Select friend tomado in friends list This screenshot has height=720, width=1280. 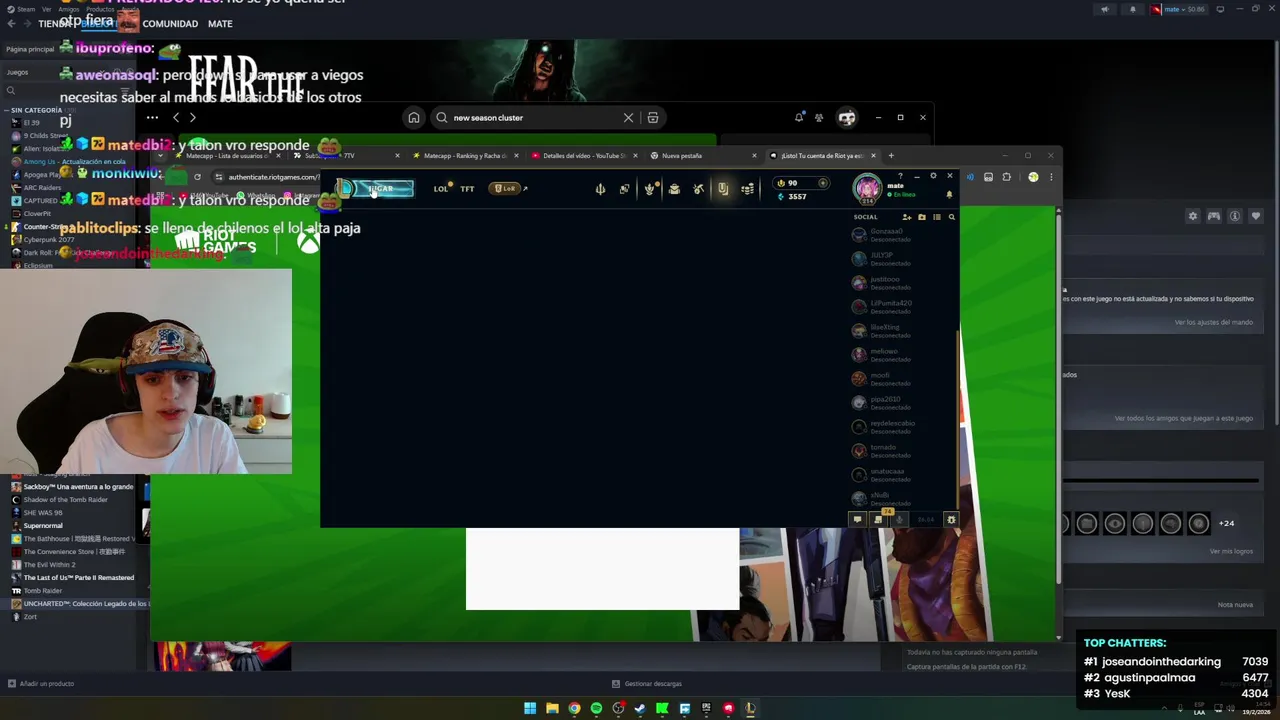903,451
